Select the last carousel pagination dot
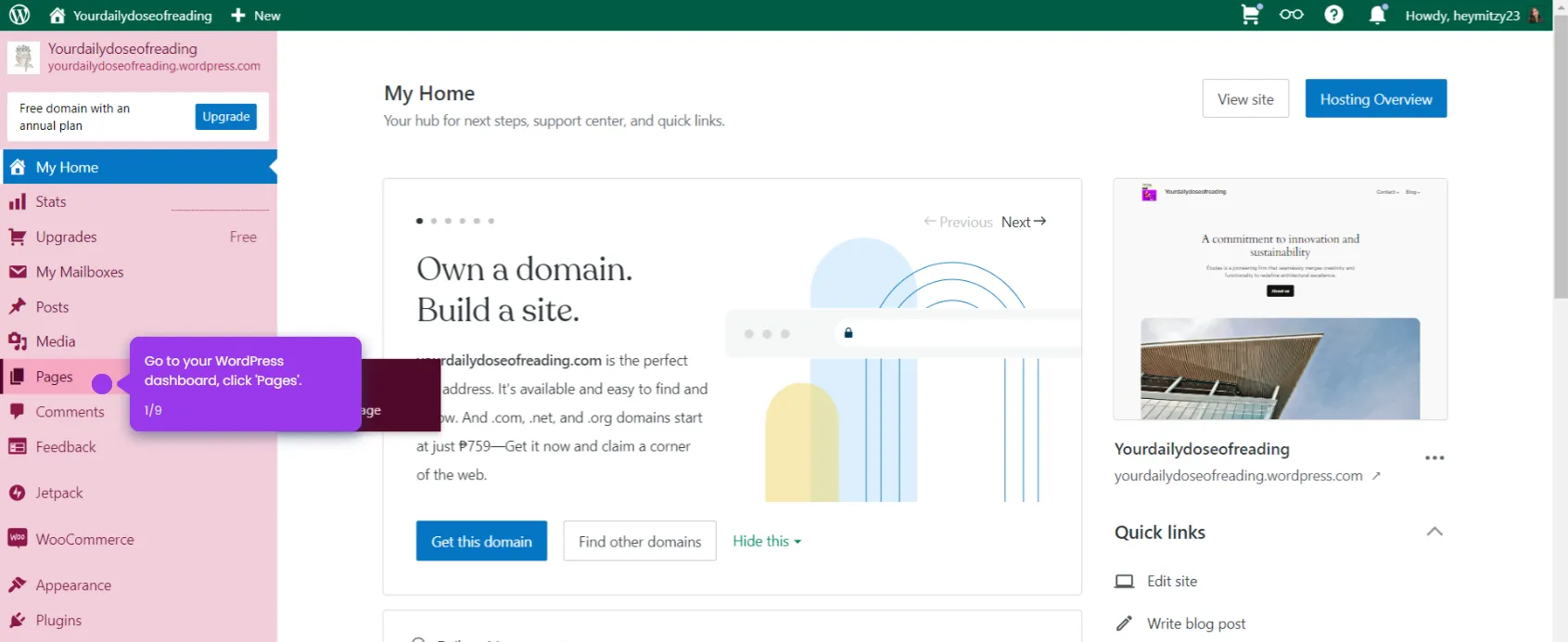This screenshot has height=642, width=1568. point(491,221)
